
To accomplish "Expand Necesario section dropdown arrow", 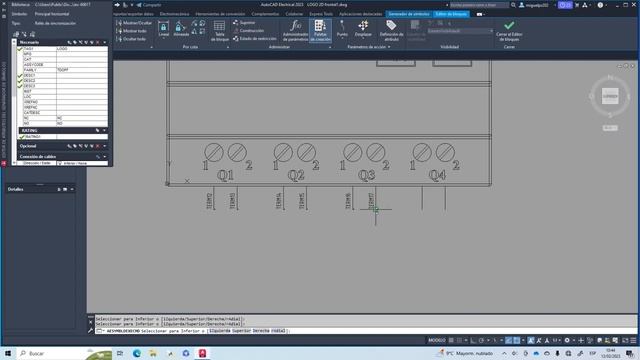I will (105, 42).
